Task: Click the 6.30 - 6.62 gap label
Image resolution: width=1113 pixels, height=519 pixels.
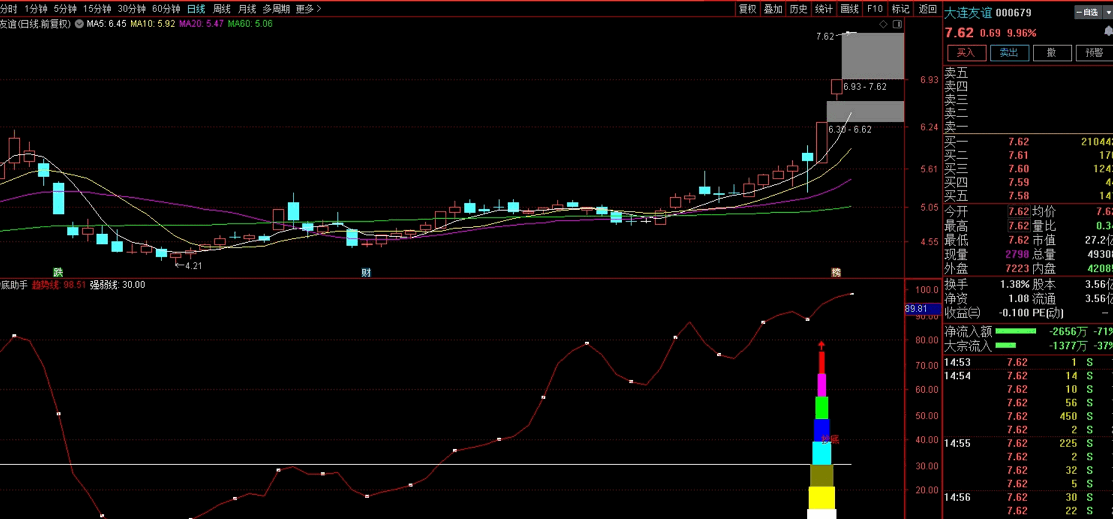Action: point(850,130)
